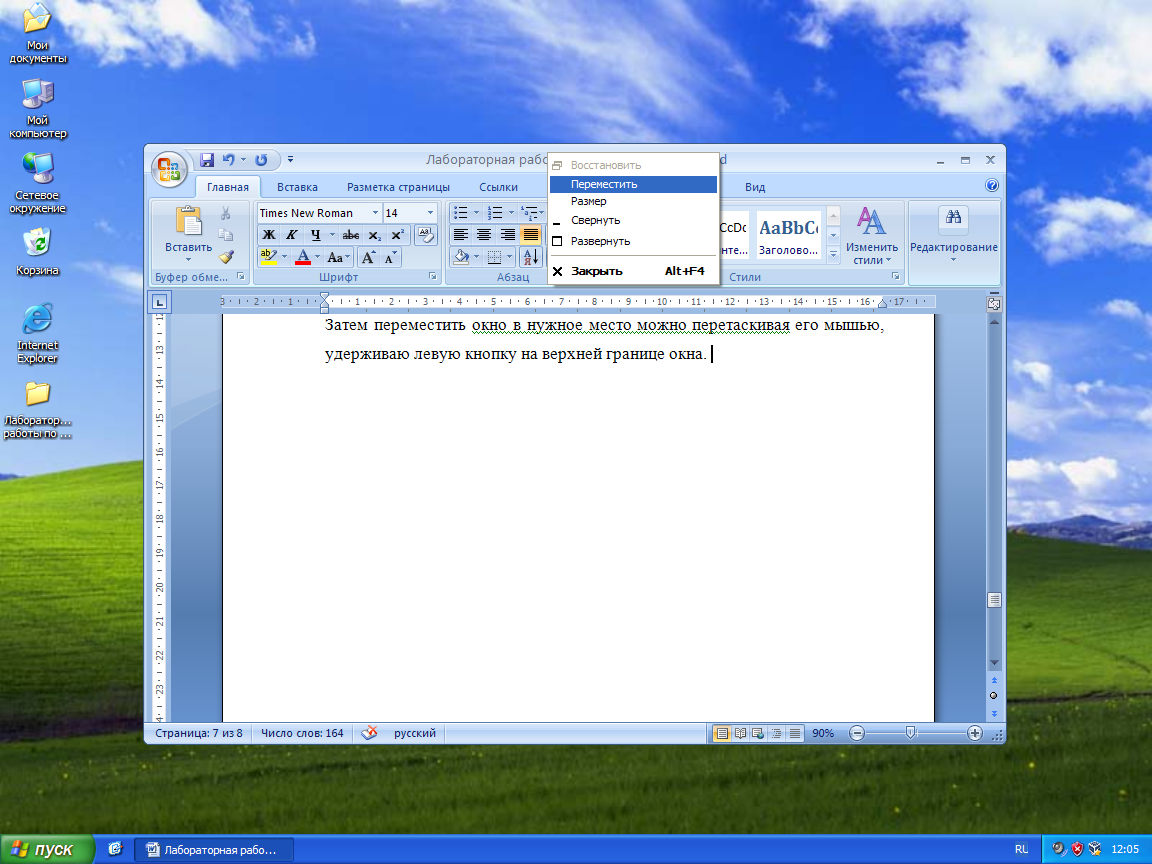Click the proofing errors icon in status bar

click(370, 732)
